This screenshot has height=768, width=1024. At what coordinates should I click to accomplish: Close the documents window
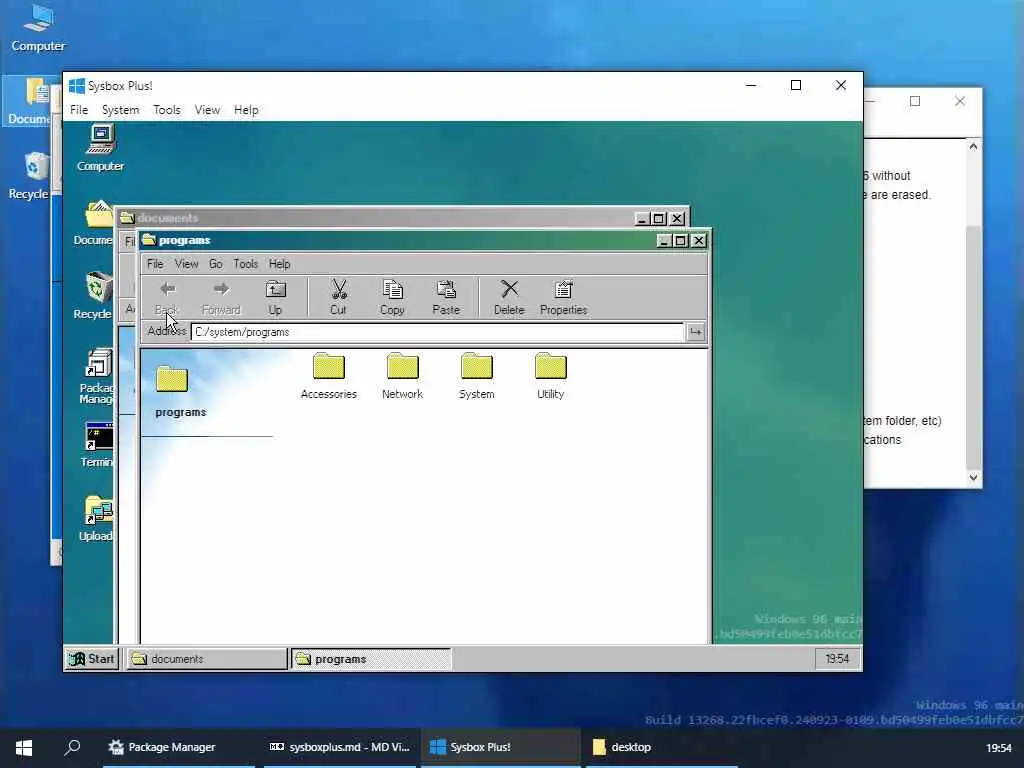tap(678, 219)
